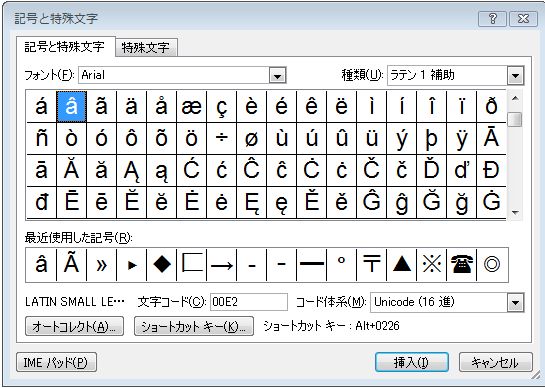Click the 挿入(I) insert button
Screen dimensions: 545x388
point(412,363)
